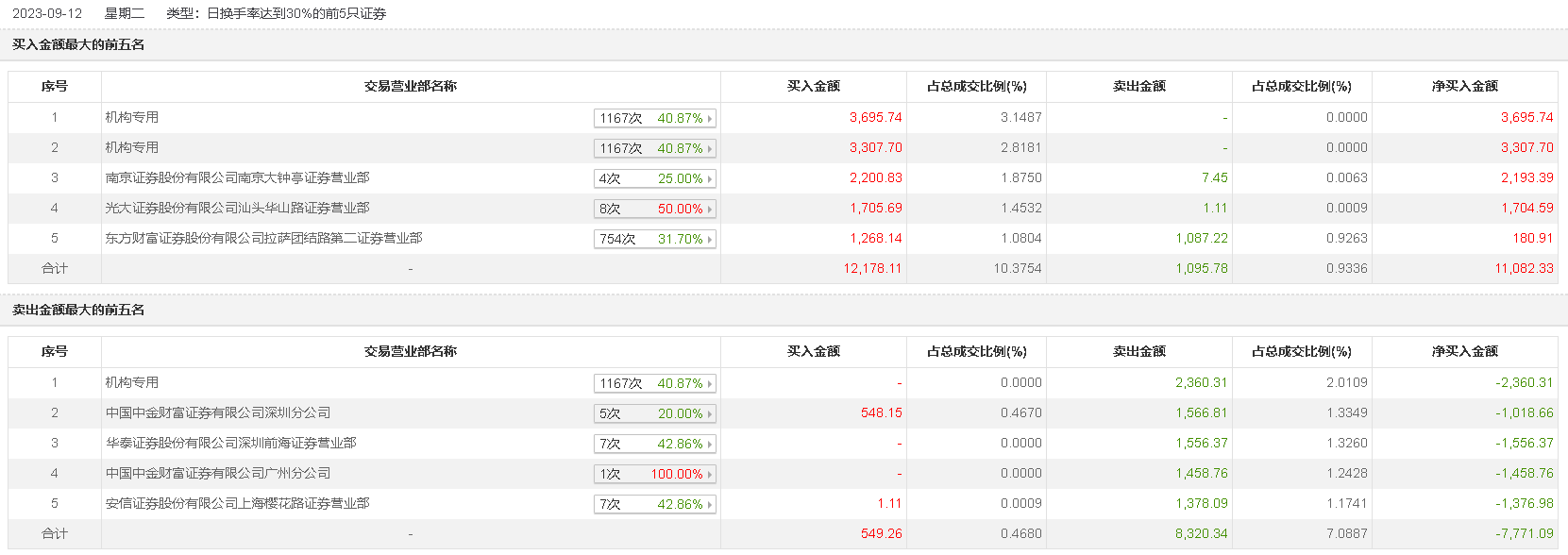Click 光大证券汕头华山路证券营业部 link
Screen dimensions: 1568x555
pos(237,209)
